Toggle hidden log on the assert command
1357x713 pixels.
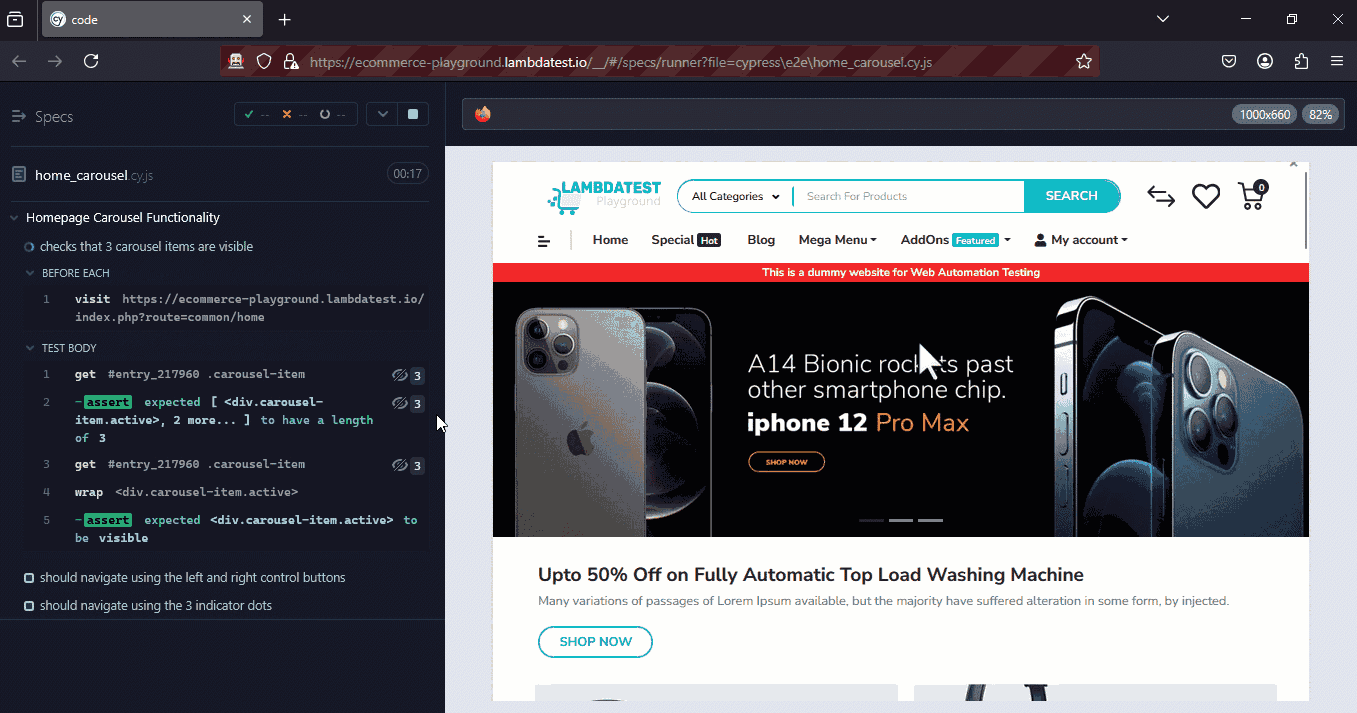click(399, 402)
